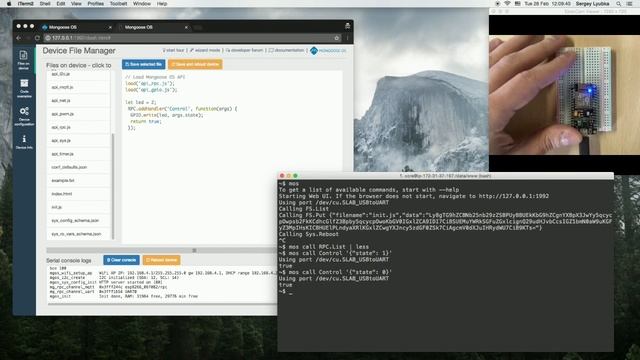This screenshot has height=360, width=640.
Task: Select api_timer.js in file list
Action: click(78, 154)
